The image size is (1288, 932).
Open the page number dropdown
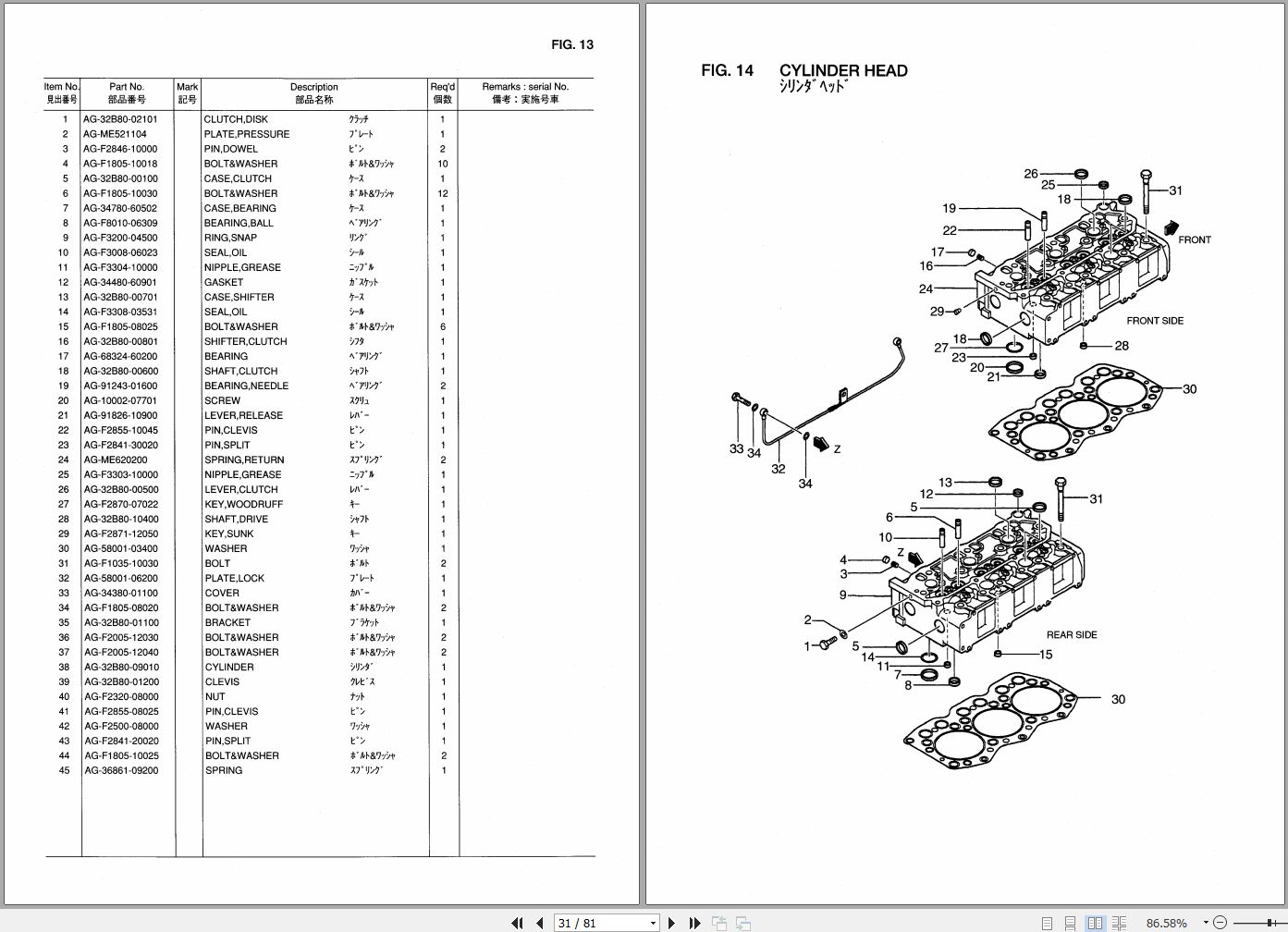click(653, 923)
